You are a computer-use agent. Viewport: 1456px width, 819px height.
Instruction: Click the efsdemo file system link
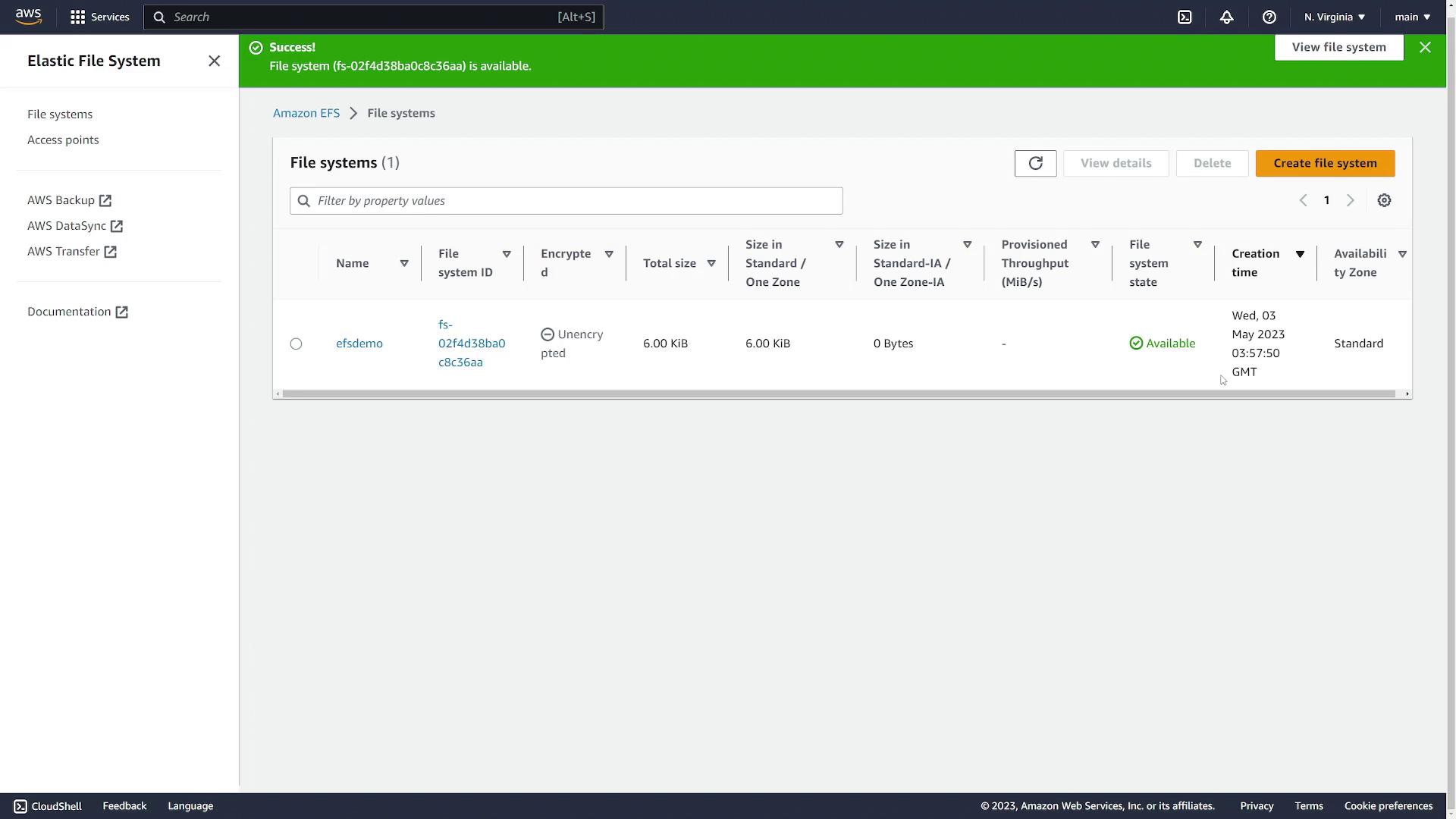[358, 343]
